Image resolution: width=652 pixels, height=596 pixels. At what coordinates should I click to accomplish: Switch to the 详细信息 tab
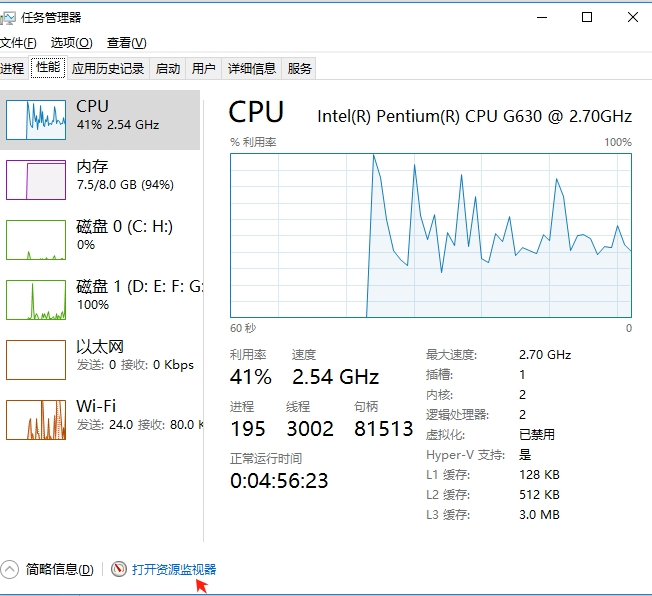[252, 68]
